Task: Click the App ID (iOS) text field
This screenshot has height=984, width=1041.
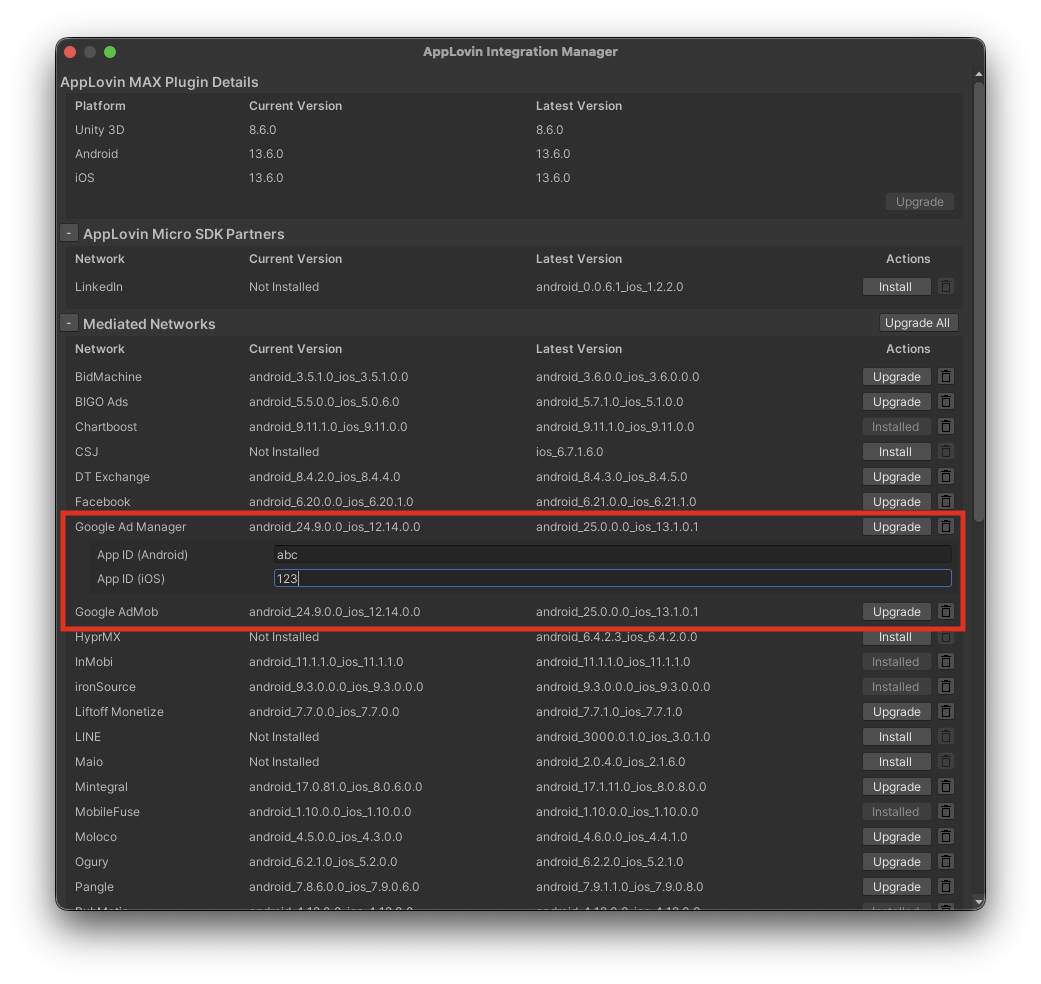Action: point(612,579)
